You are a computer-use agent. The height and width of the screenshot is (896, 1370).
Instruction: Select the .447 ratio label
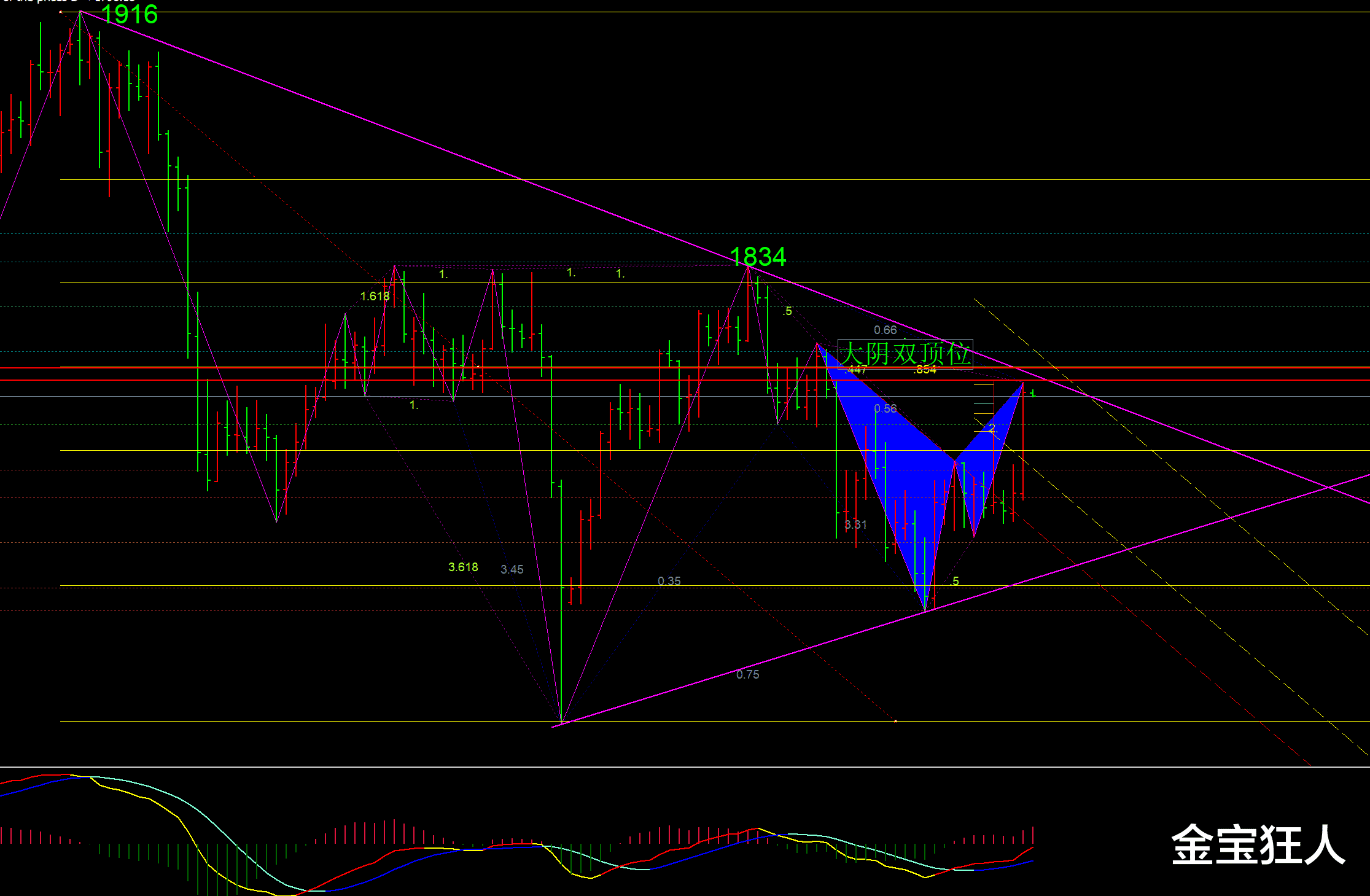(855, 370)
